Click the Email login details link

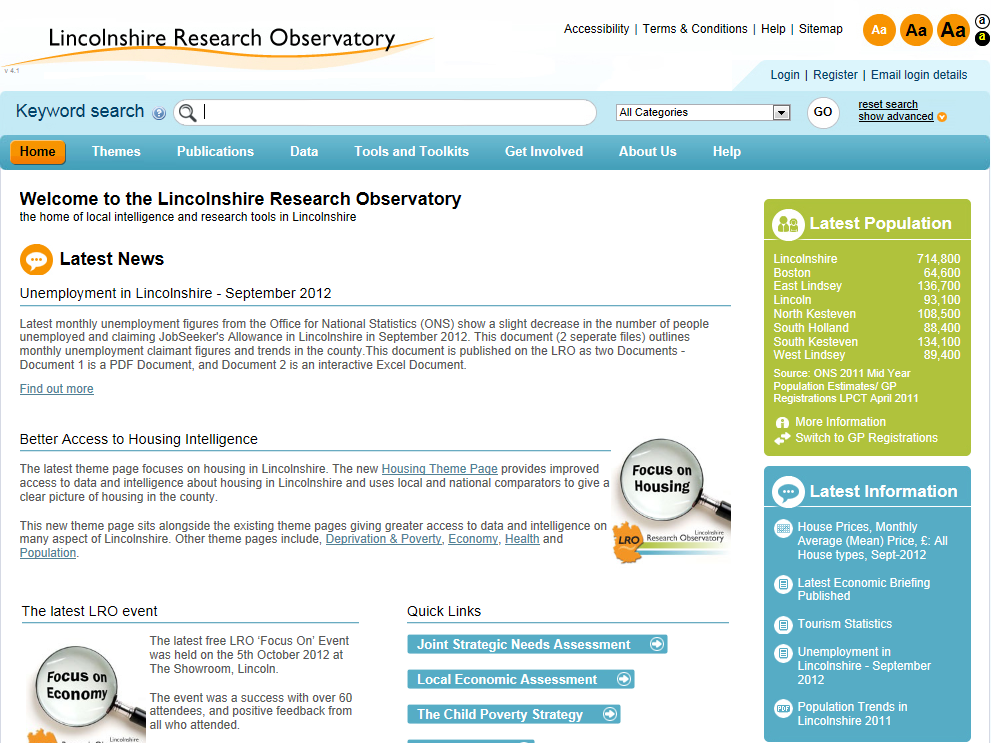coord(919,75)
